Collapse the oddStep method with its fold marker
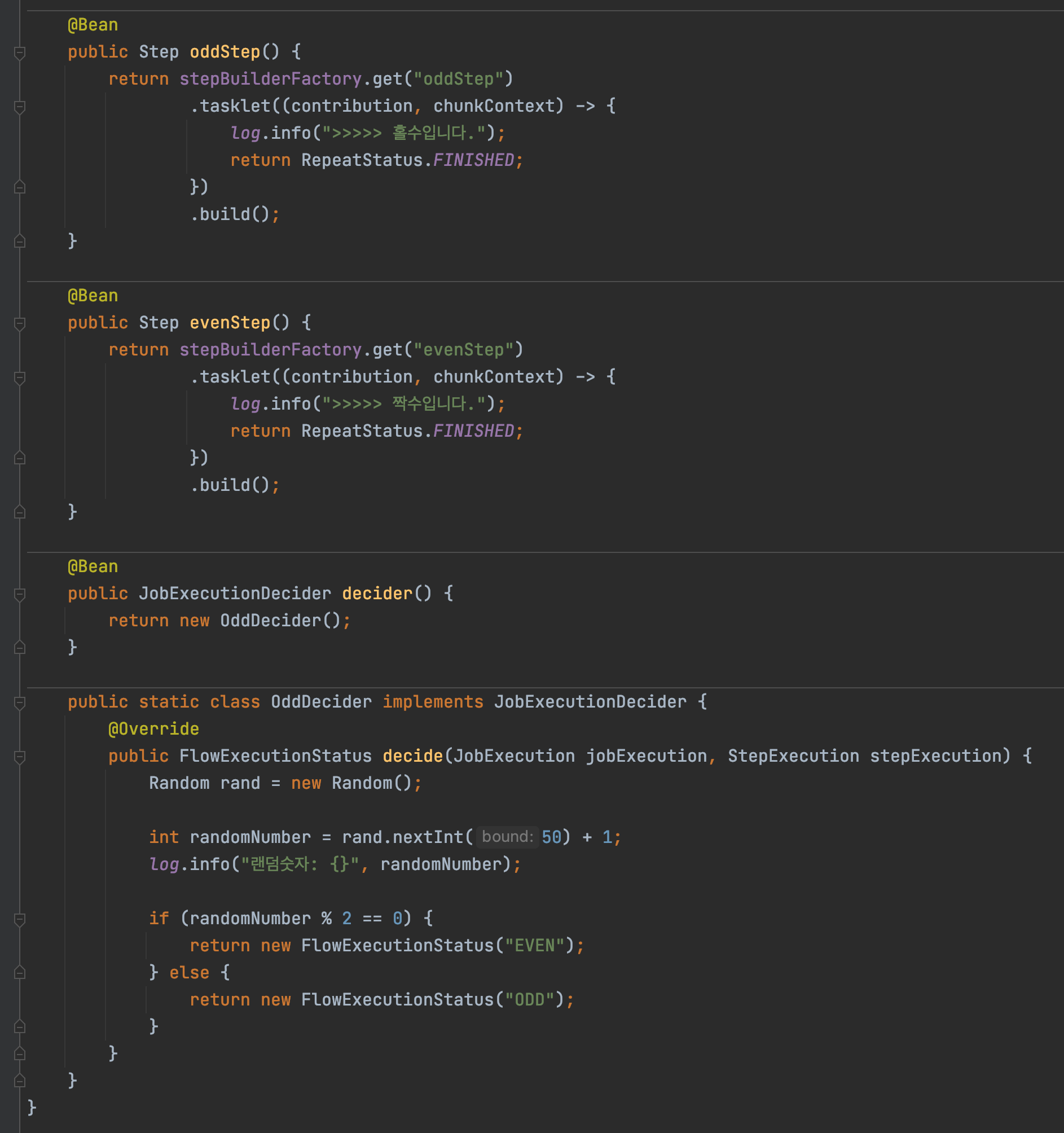 (19, 53)
